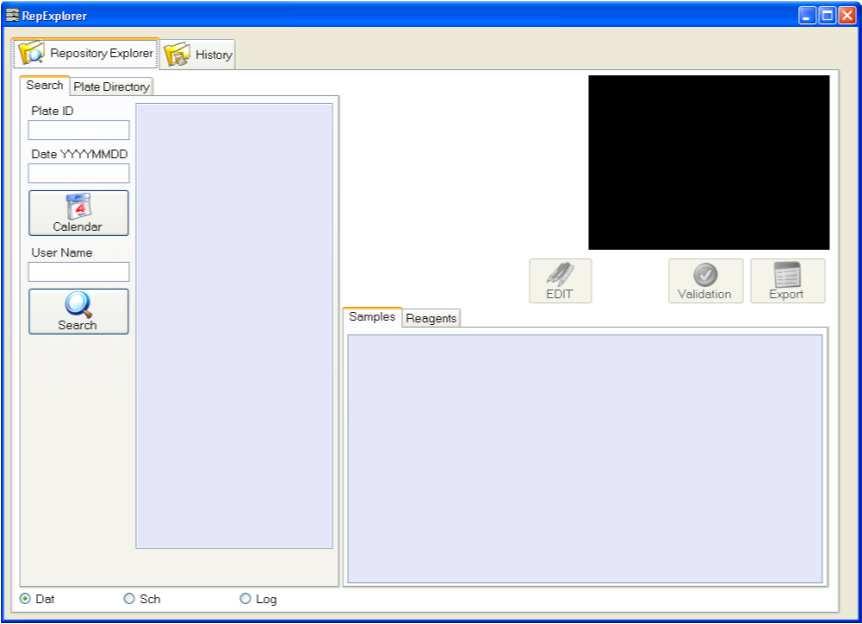Open the Reagents tab

click(x=431, y=318)
